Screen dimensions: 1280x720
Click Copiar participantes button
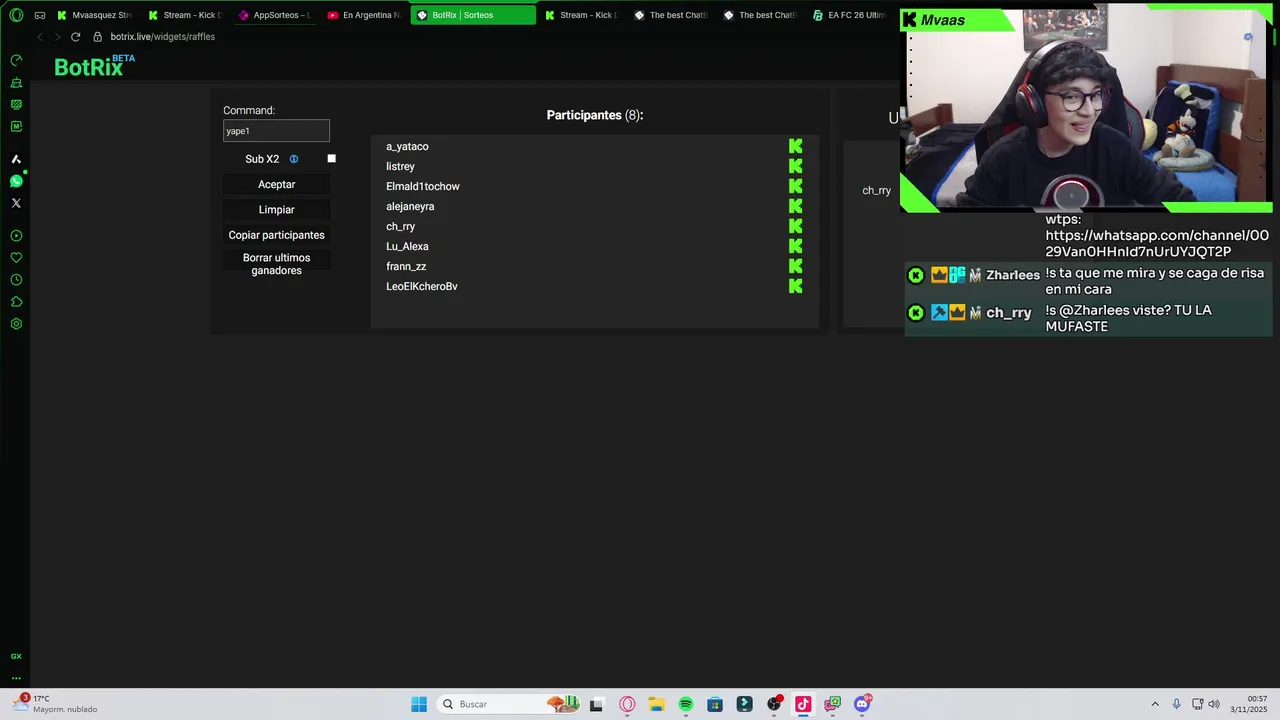coord(277,235)
